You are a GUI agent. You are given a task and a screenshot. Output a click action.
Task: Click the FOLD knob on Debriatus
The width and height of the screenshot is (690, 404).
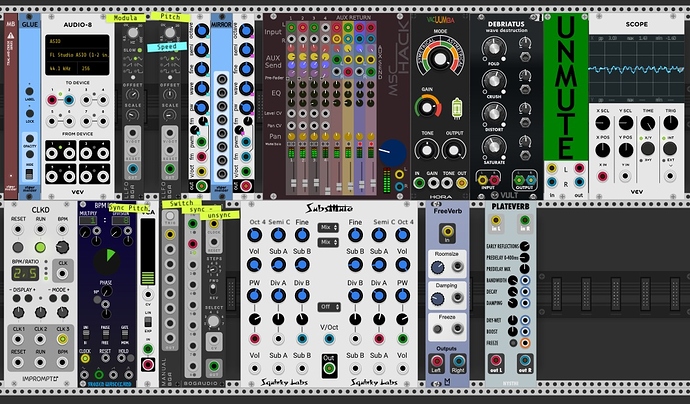pyautogui.click(x=494, y=48)
